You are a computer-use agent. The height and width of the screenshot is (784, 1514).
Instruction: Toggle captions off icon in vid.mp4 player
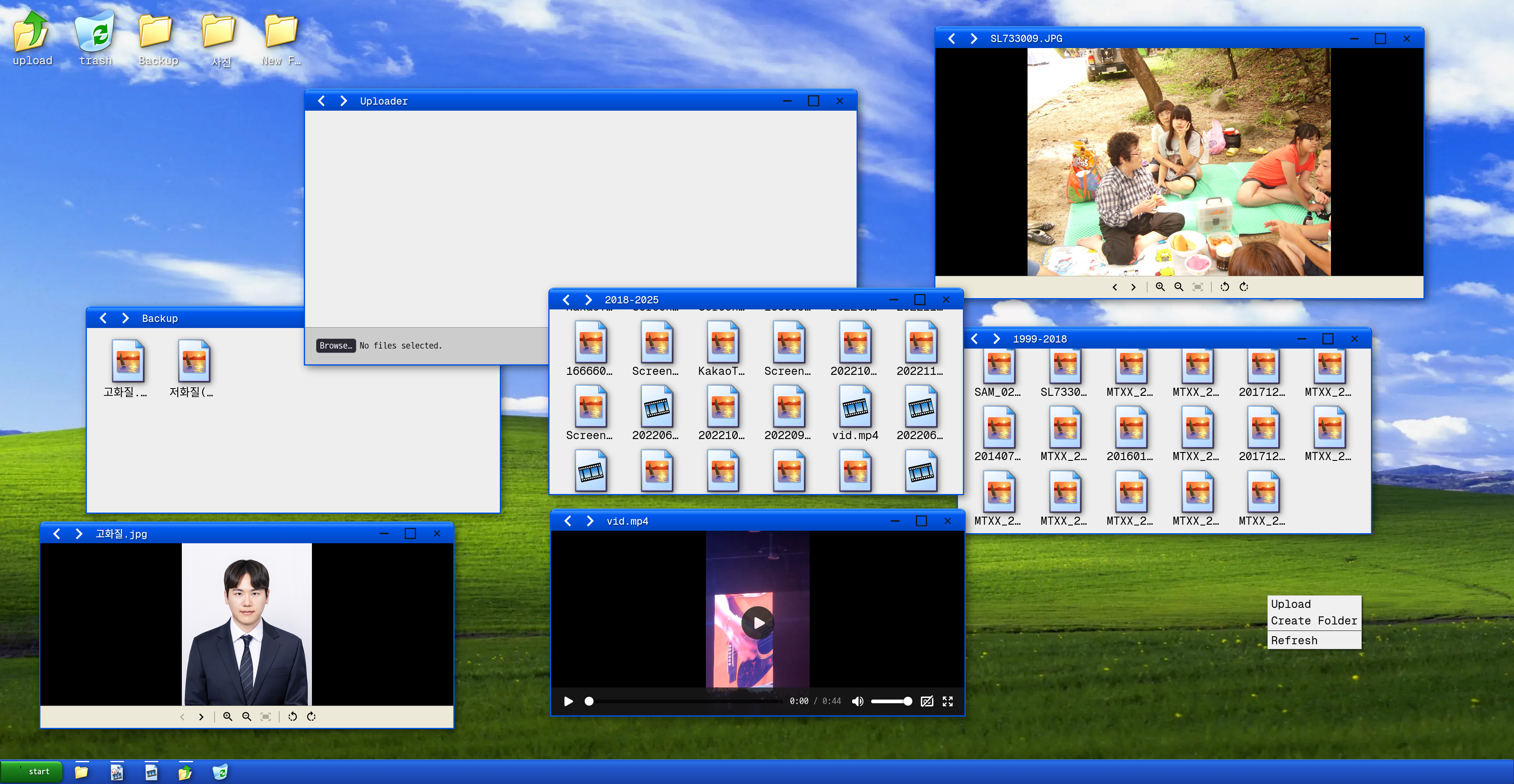click(927, 701)
